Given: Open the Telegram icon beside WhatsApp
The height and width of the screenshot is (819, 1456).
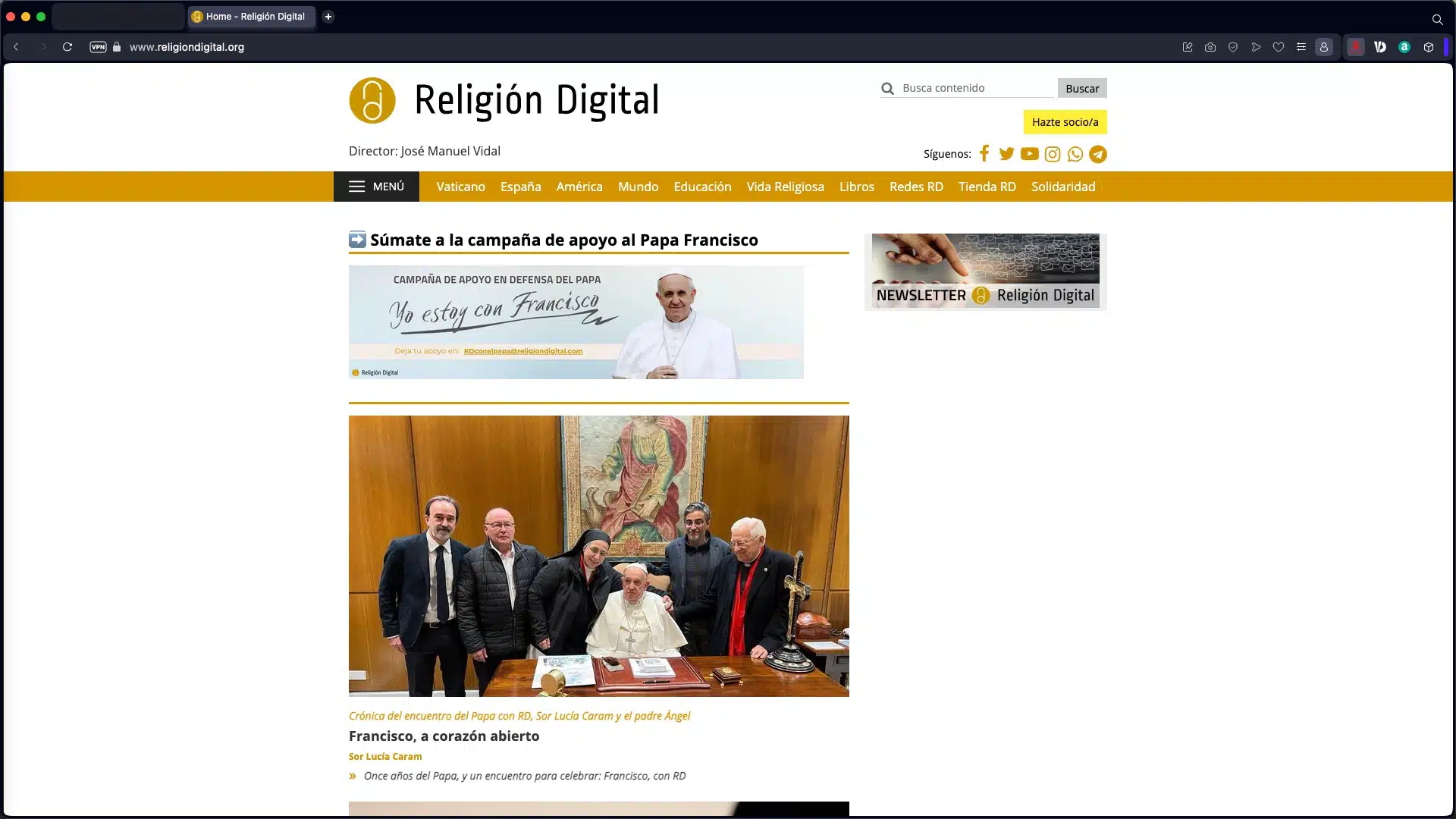Looking at the screenshot, I should click(1097, 154).
